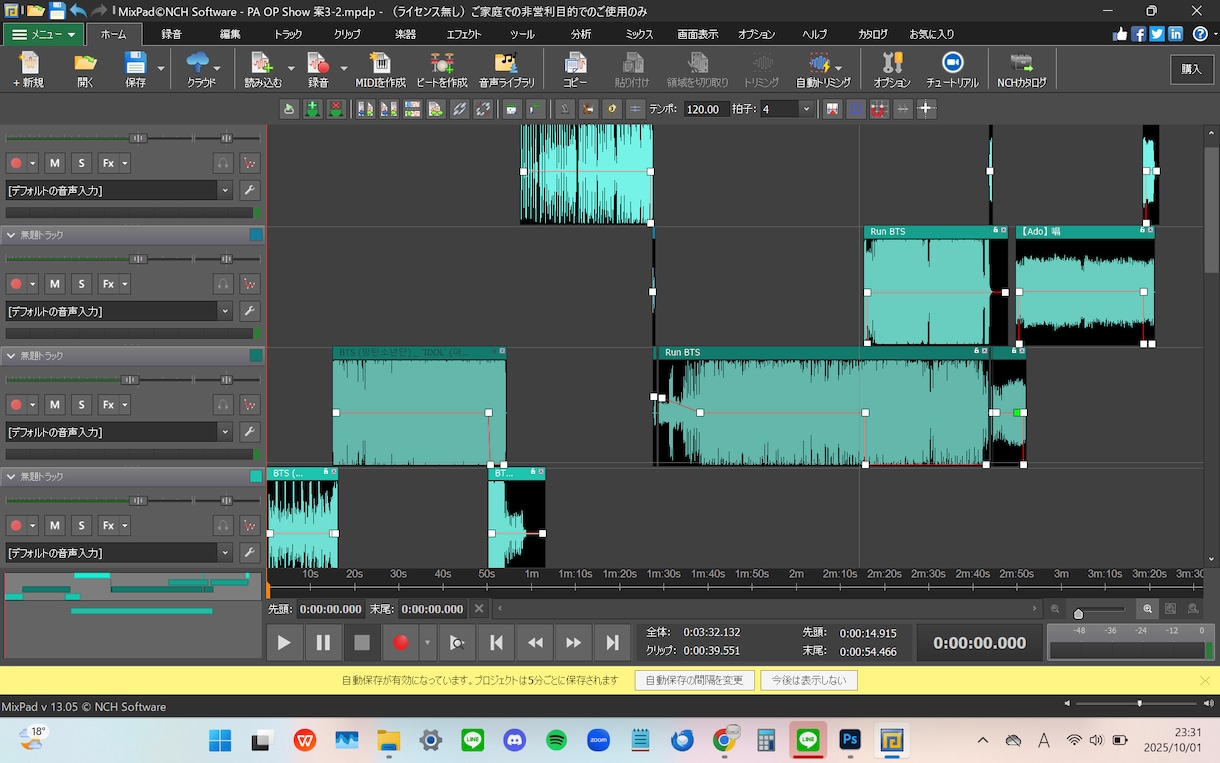Start playback with the play button
The width and height of the screenshot is (1220, 763).
(284, 643)
